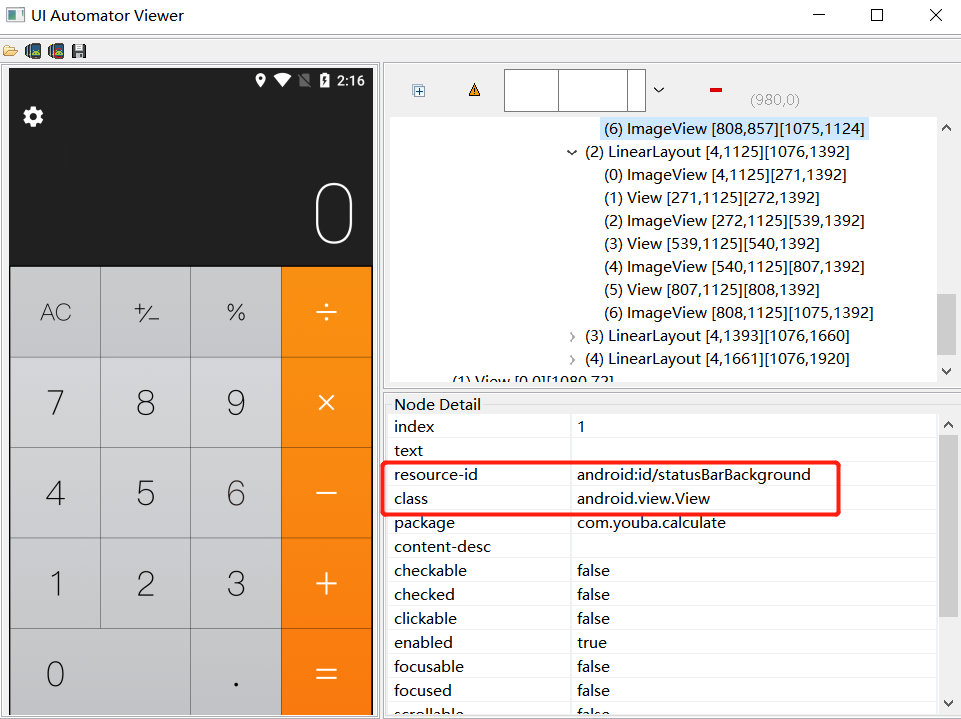Click the Open folder icon in toolbar
Screen dimensions: 961x719
(x=10, y=50)
